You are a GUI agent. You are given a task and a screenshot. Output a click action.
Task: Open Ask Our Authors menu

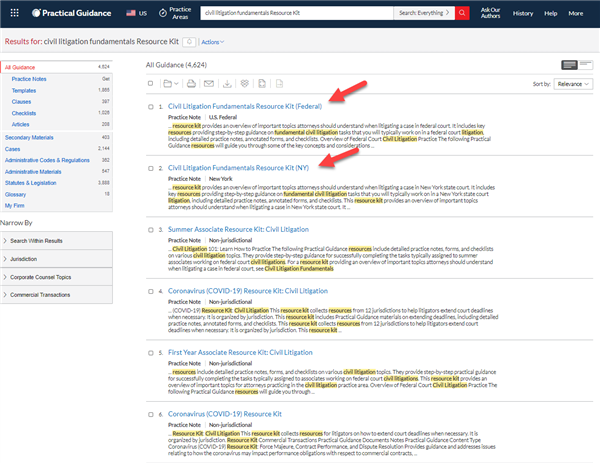pos(491,13)
